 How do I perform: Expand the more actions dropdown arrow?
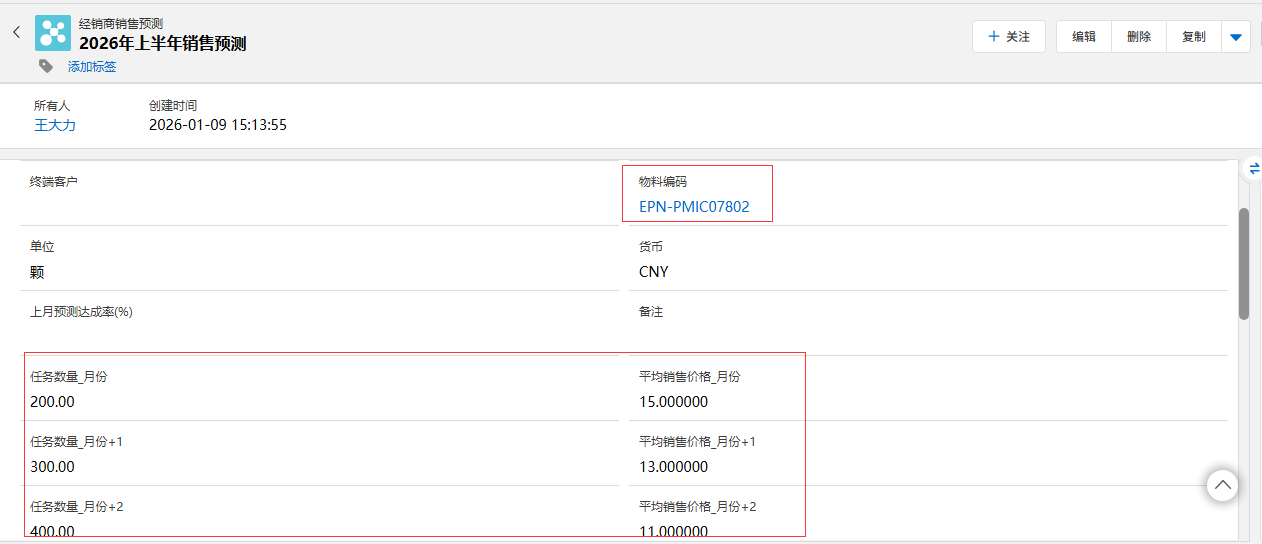(1236, 37)
